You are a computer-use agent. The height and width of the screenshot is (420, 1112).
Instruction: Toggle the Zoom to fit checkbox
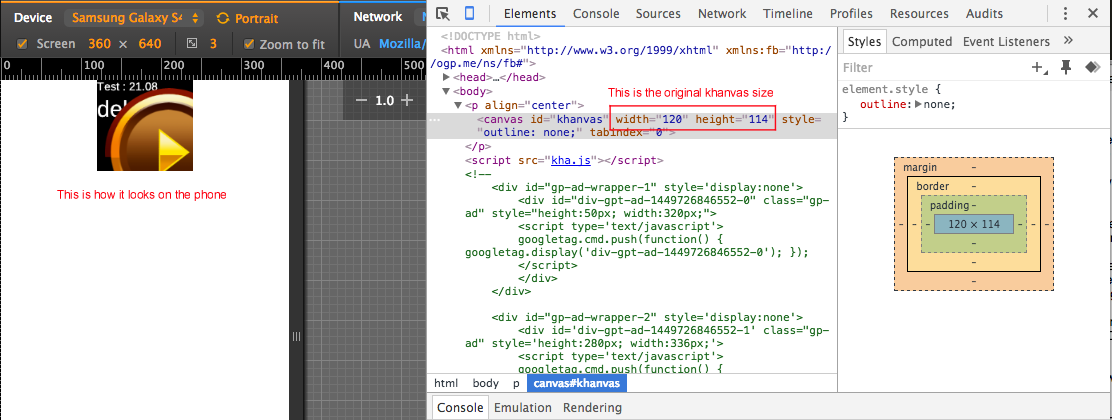[249, 44]
